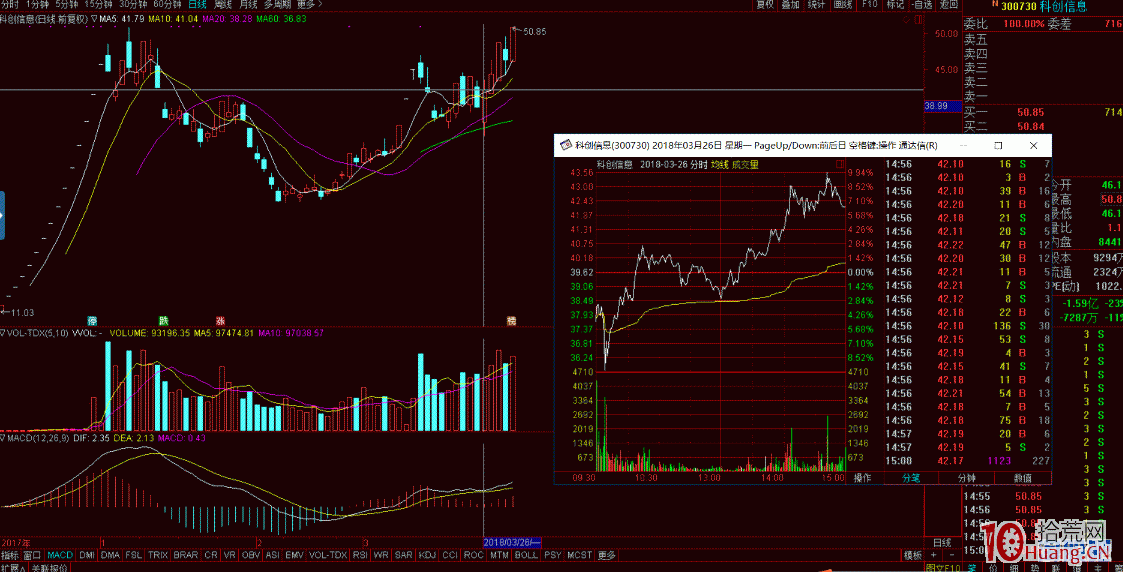Image resolution: width=1123 pixels, height=572 pixels.
Task: Expand the 更多 periods menu at top
Action: coord(309,4)
